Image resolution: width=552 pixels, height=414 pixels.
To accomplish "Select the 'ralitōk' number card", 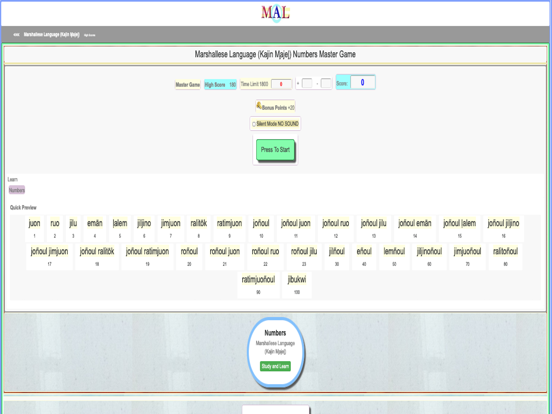I will [x=199, y=228].
